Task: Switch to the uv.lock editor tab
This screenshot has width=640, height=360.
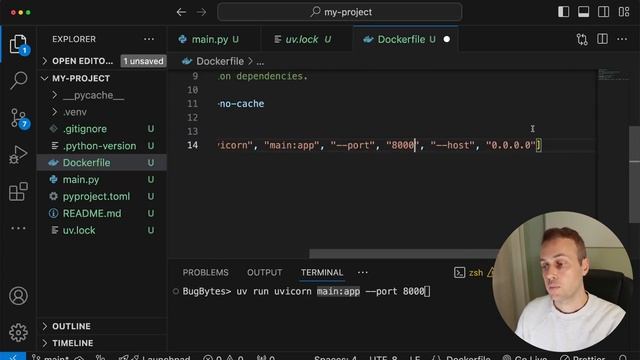Action: (306, 39)
